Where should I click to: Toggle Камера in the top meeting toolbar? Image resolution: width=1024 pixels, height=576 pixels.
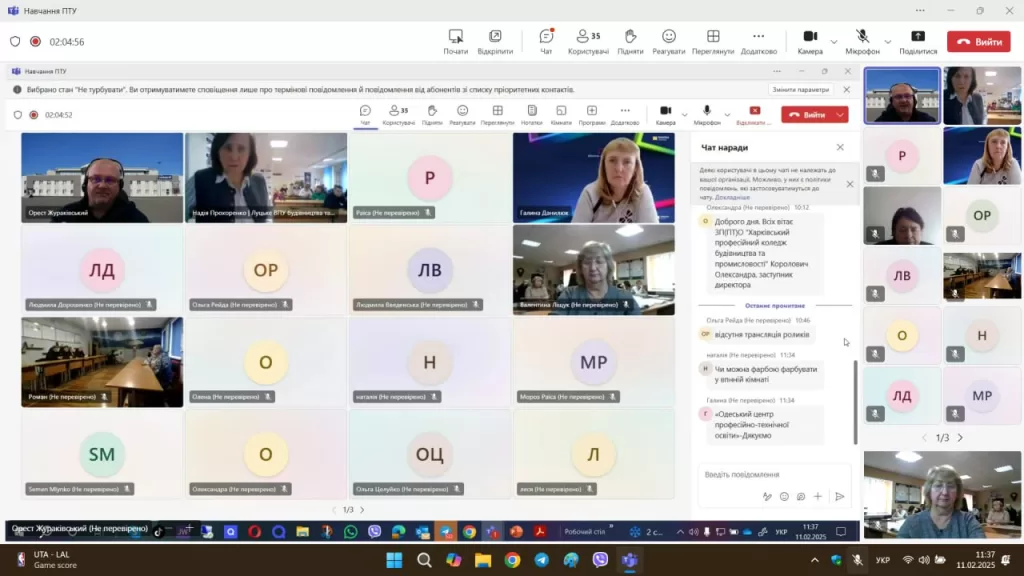pos(809,41)
